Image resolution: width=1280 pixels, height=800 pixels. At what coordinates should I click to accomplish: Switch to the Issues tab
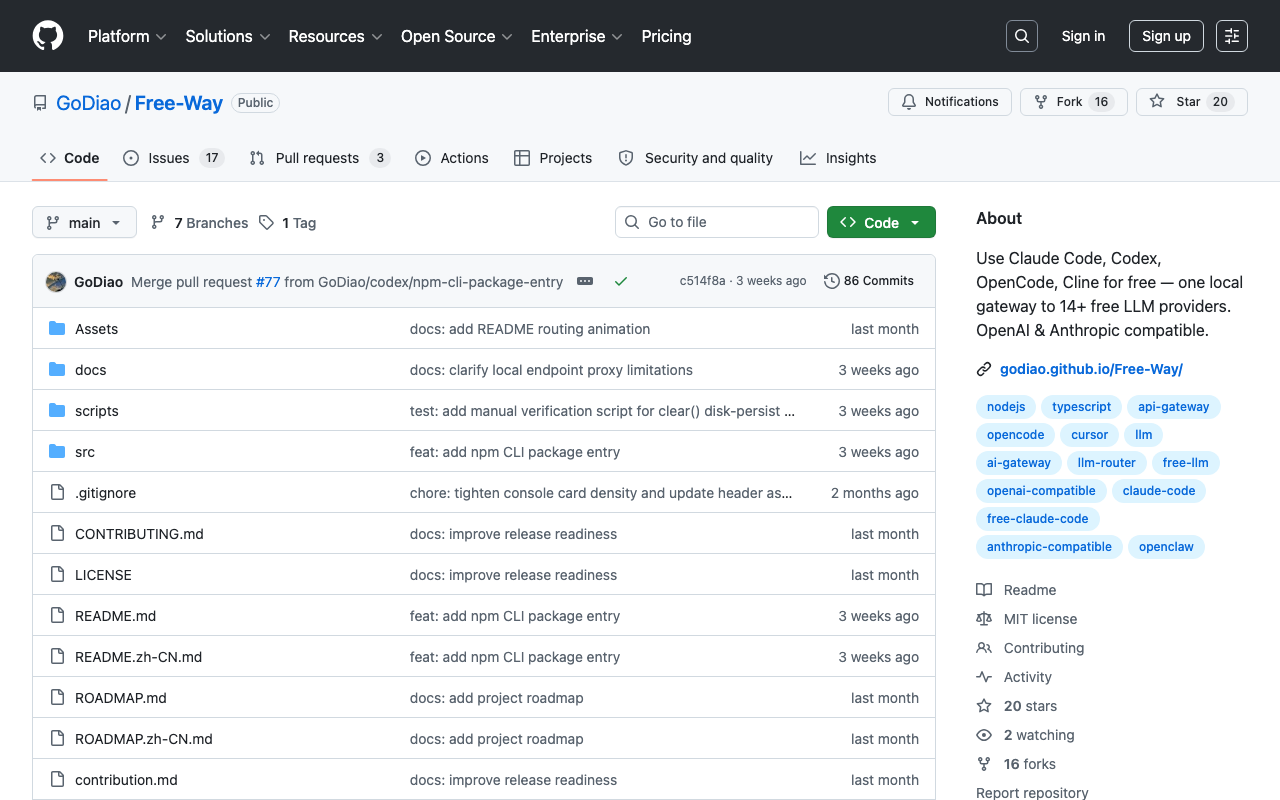[173, 158]
